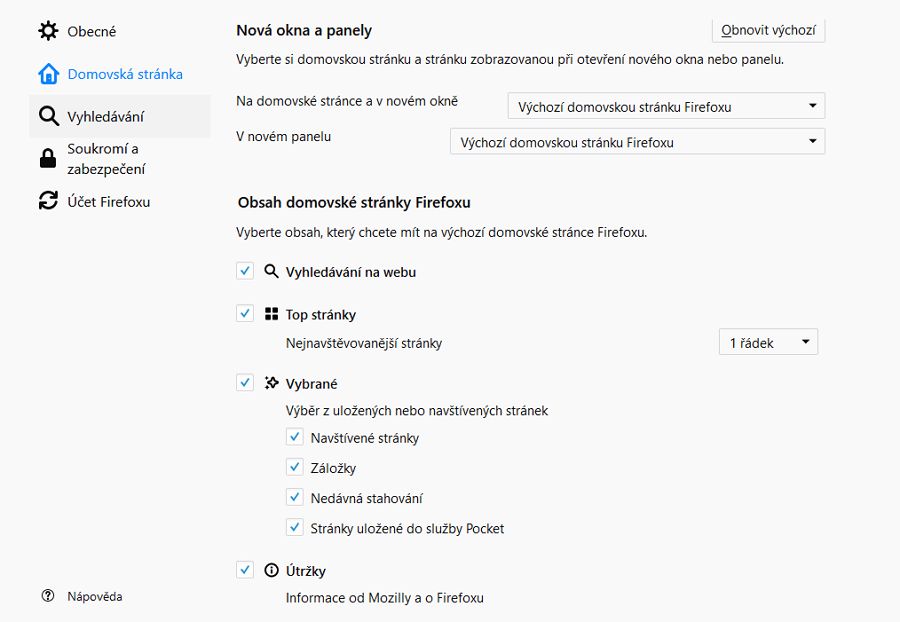Uncheck Stránky uložené do služby Pocket
Image resolution: width=900 pixels, height=622 pixels.
click(x=294, y=527)
